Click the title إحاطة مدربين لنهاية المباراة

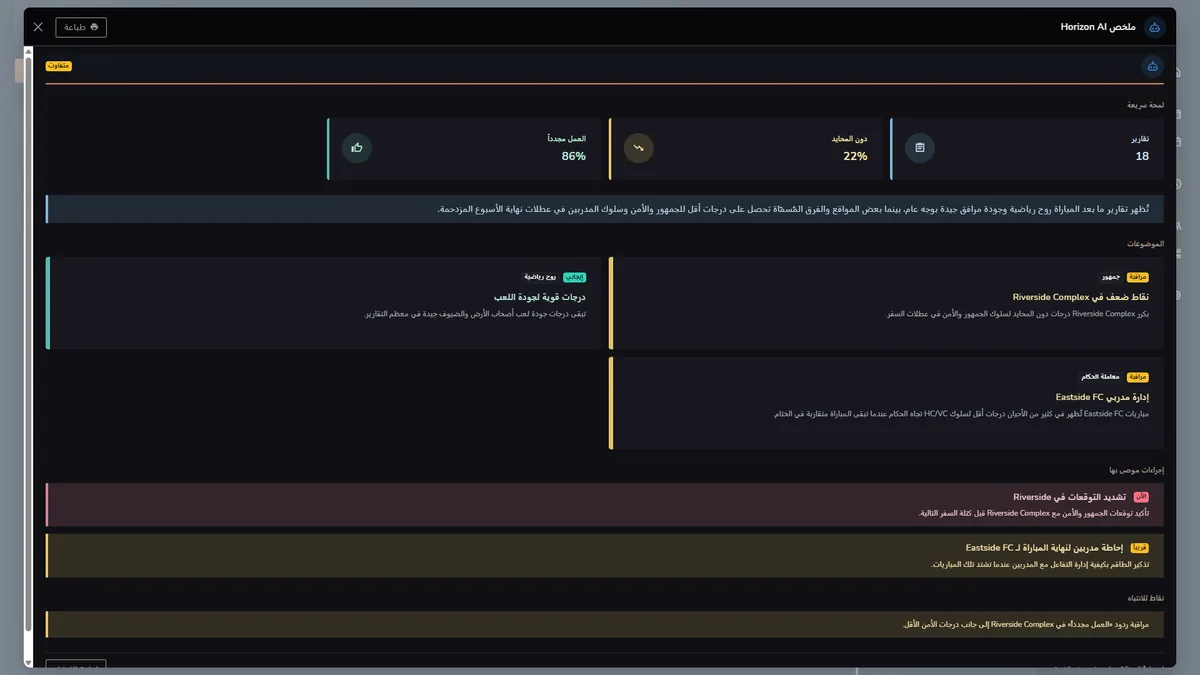1045,548
